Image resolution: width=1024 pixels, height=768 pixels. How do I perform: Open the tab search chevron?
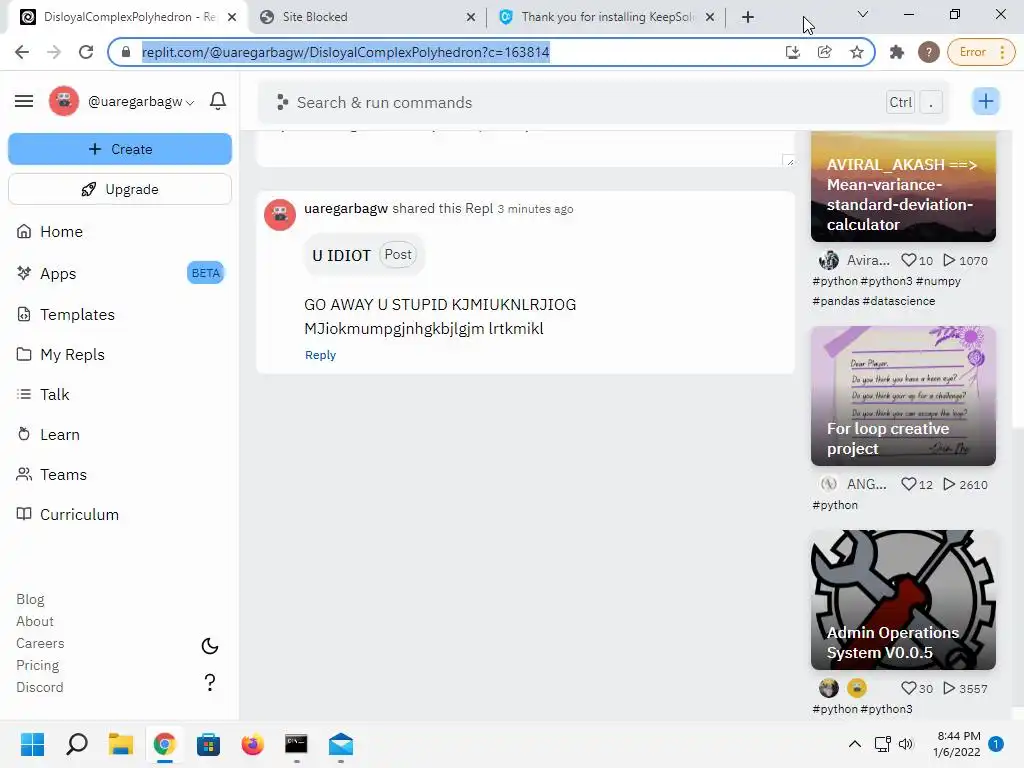pos(863,14)
